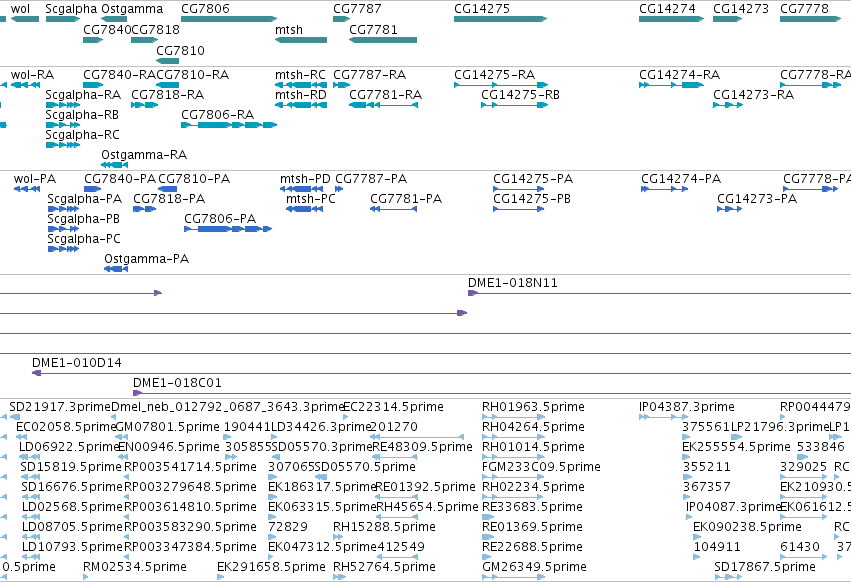
Task: Click the CG14273-PA protein label
Action: click(x=757, y=199)
